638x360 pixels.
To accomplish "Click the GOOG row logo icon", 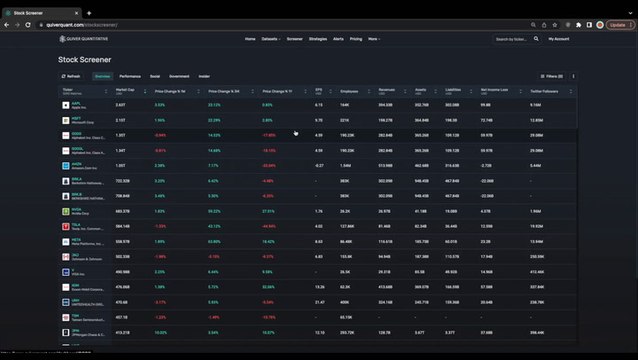I will (x=66, y=135).
